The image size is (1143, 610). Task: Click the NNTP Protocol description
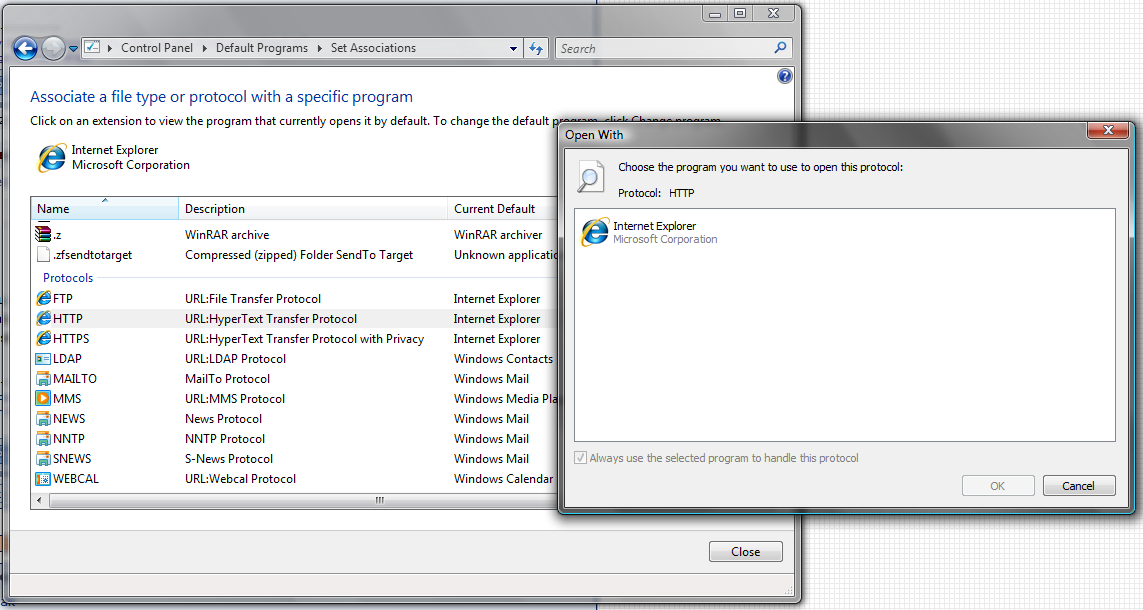click(225, 439)
